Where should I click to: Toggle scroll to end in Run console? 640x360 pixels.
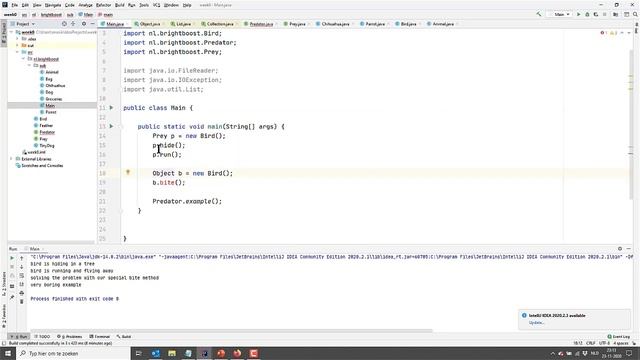pos(22,284)
